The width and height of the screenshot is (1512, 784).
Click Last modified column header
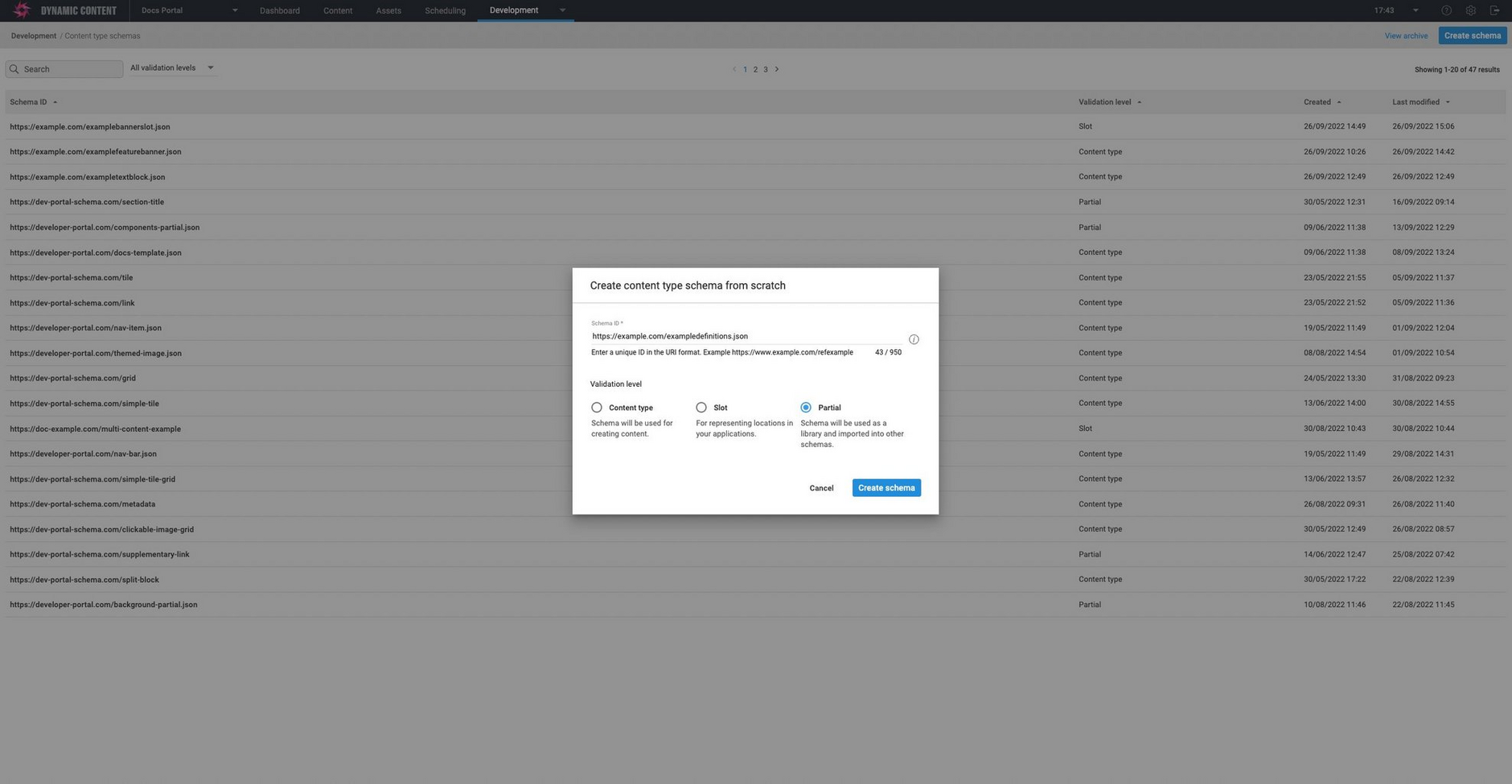click(x=1415, y=102)
